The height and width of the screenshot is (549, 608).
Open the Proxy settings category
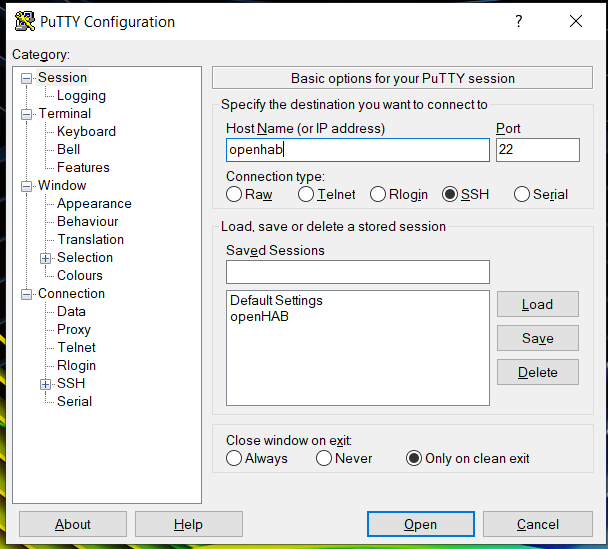point(74,330)
